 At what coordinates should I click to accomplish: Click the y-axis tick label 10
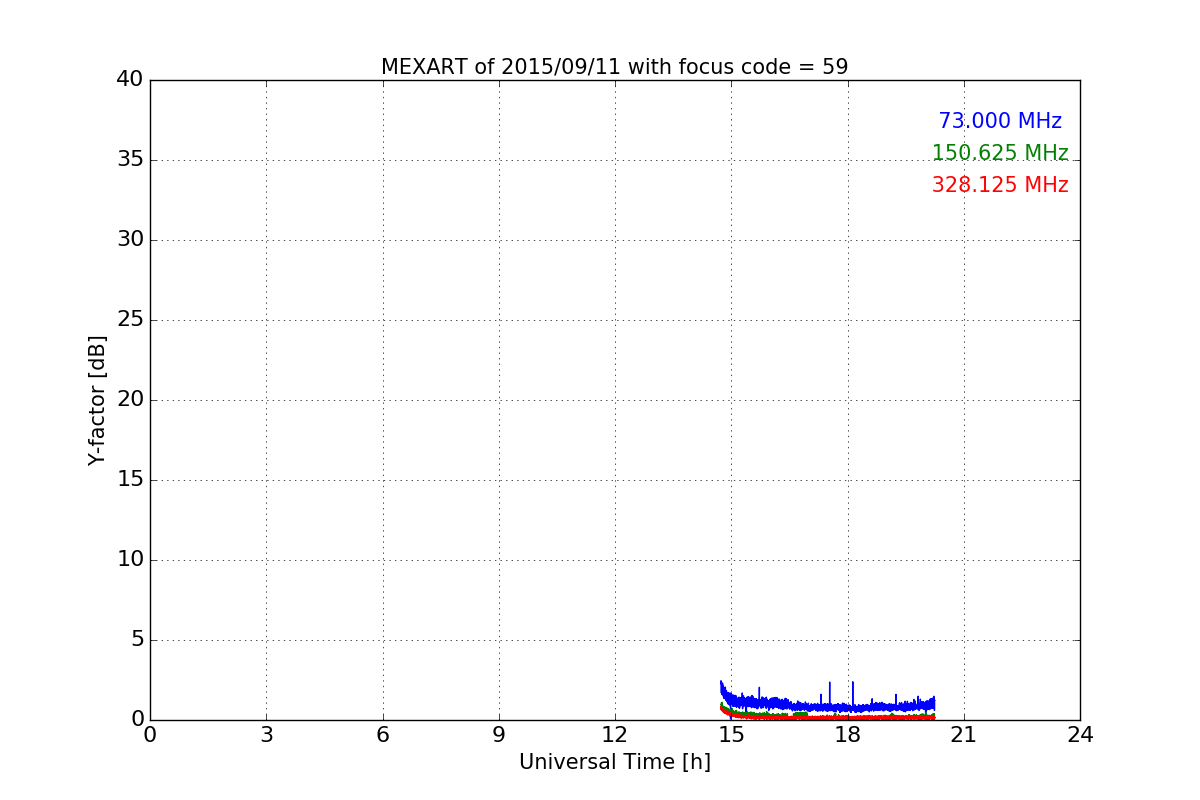pos(130,560)
